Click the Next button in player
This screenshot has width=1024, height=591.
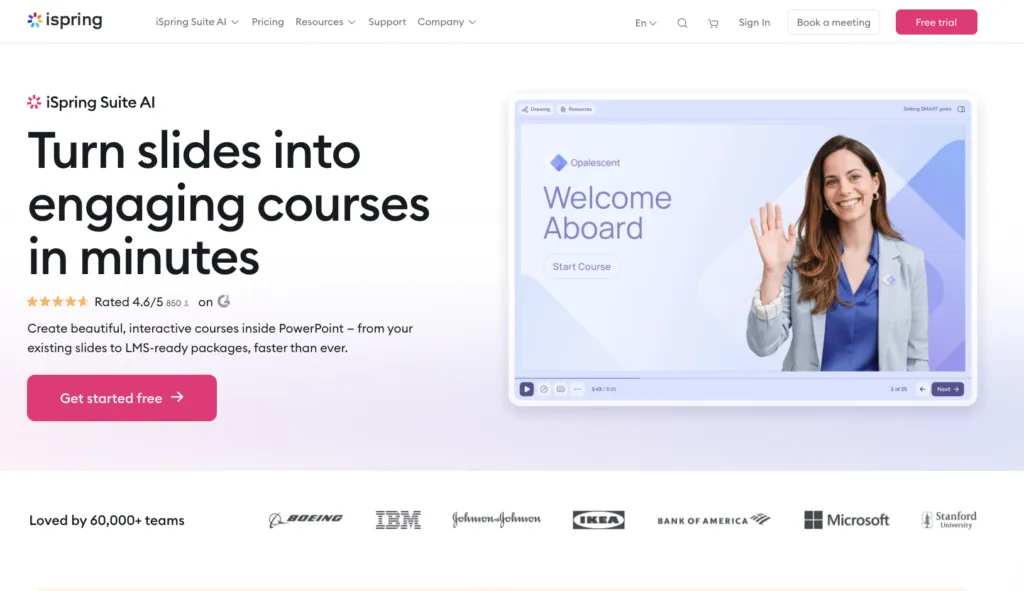tap(948, 389)
